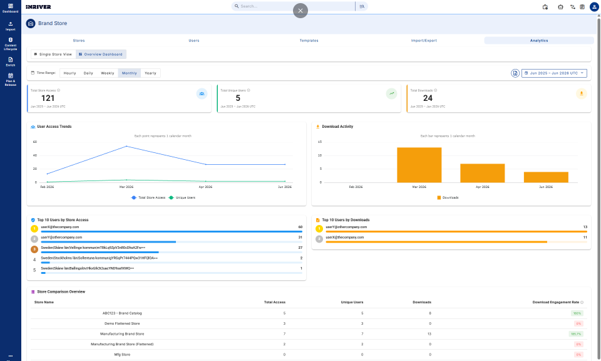Click the Total Downloads value 24

click(x=428, y=98)
